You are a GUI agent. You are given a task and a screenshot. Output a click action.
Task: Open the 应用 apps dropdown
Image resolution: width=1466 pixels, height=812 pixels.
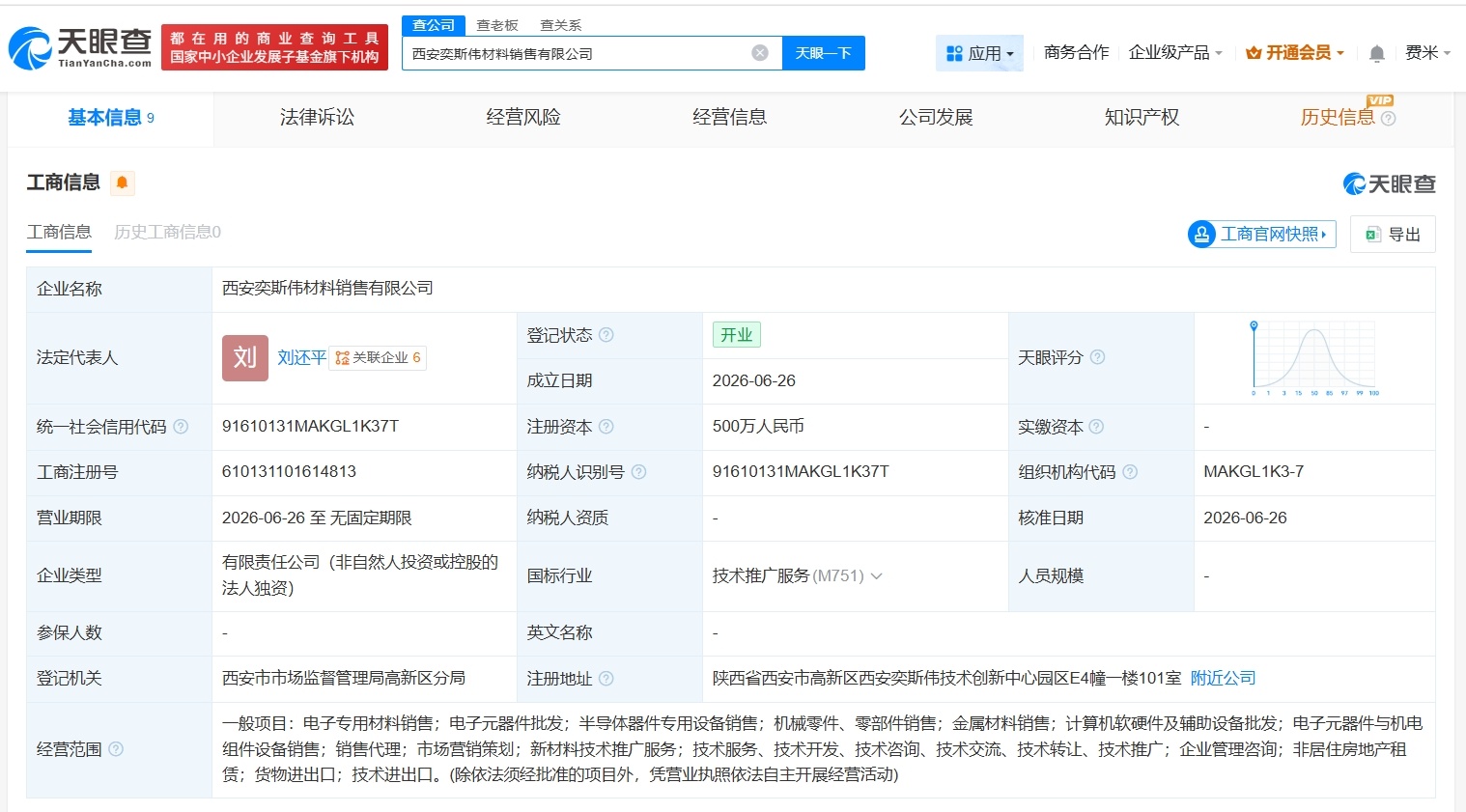pos(979,53)
